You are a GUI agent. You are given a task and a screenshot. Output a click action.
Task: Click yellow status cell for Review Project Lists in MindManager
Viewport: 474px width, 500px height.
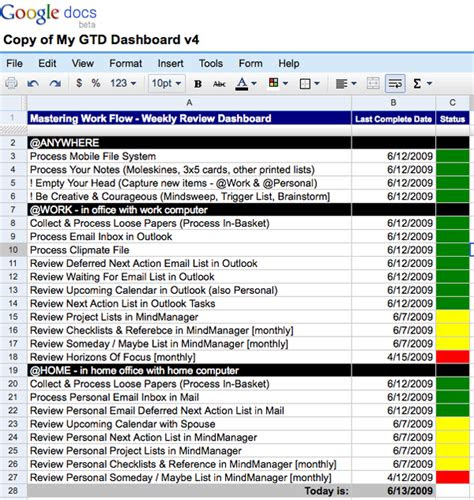click(452, 317)
